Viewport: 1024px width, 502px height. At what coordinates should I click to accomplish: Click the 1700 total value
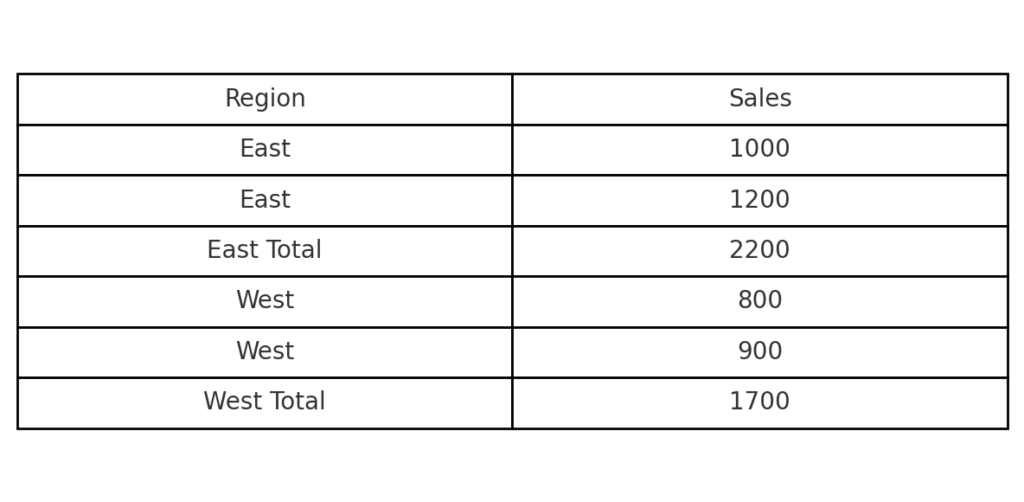760,402
